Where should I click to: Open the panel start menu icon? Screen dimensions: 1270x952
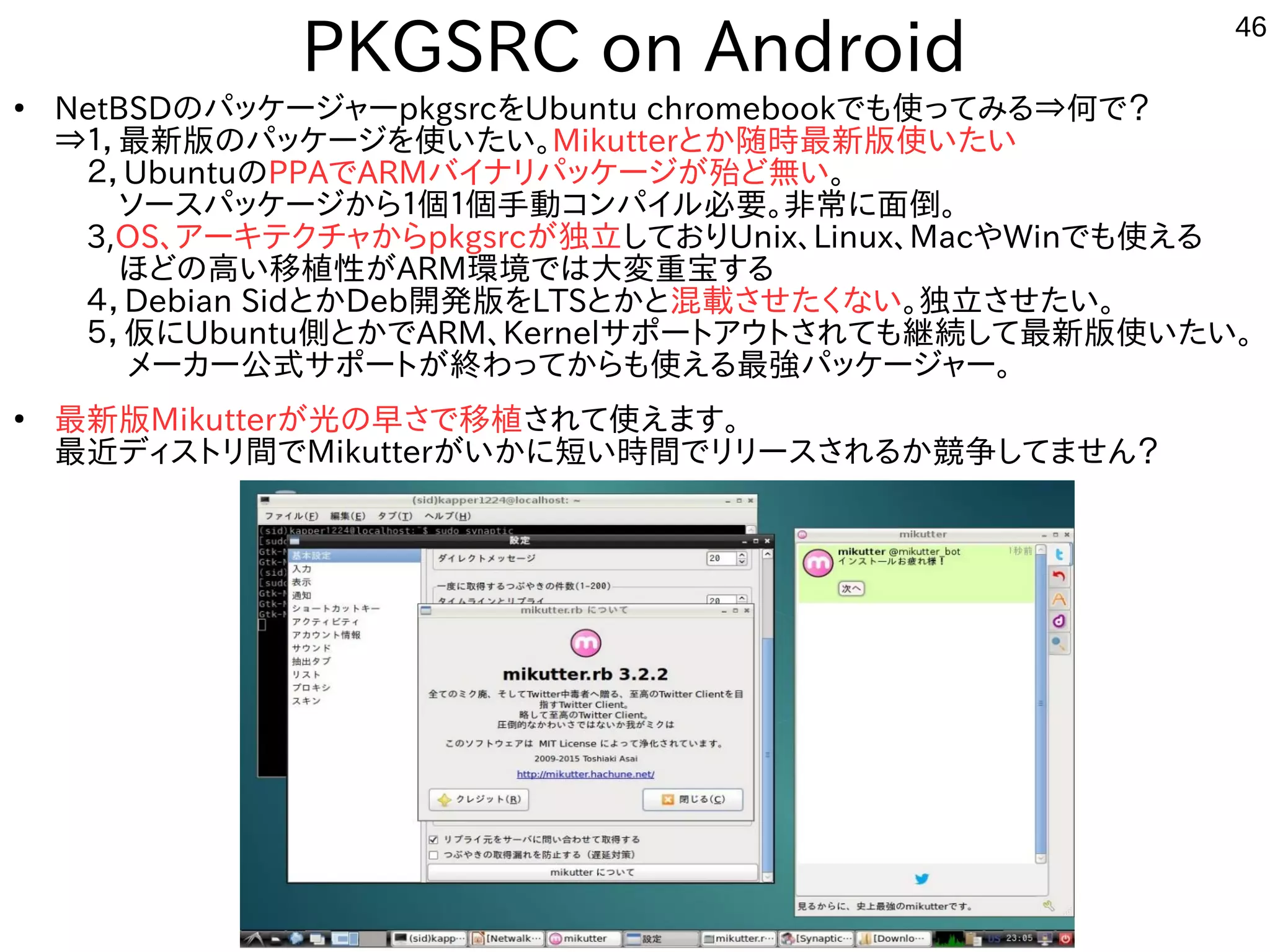click(x=255, y=938)
